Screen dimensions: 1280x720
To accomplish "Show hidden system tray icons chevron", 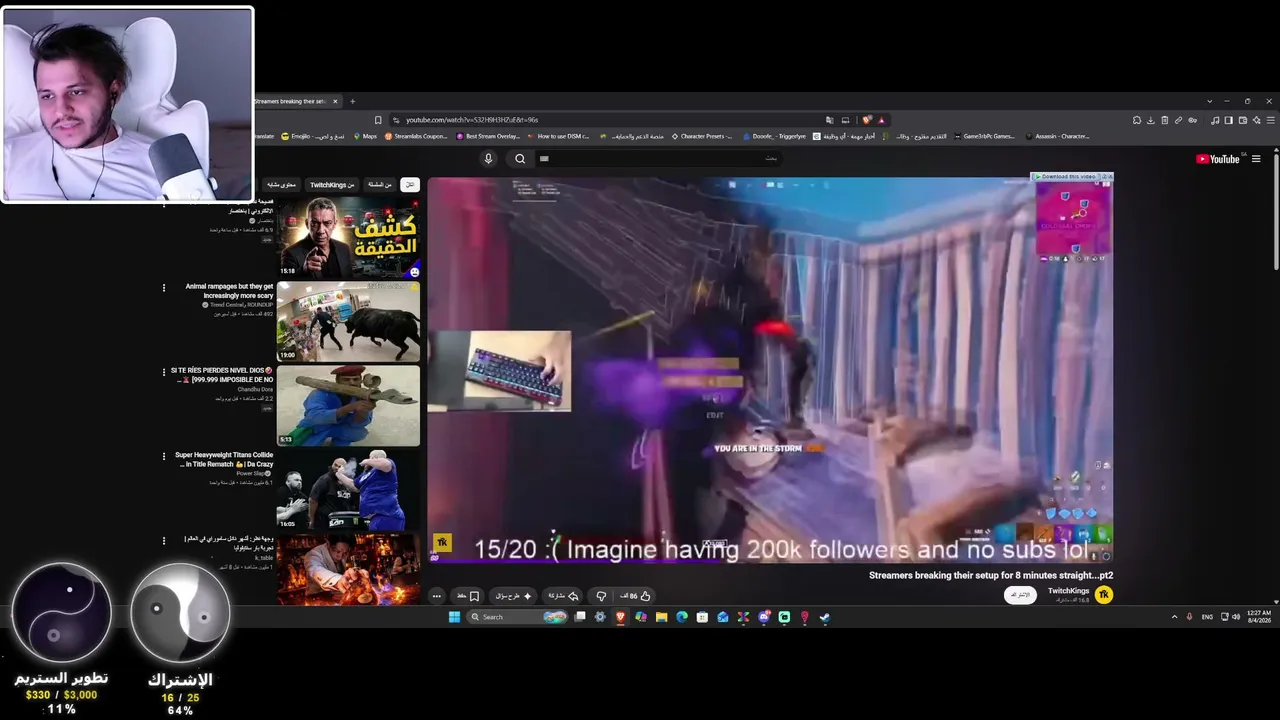I will [x=1174, y=617].
